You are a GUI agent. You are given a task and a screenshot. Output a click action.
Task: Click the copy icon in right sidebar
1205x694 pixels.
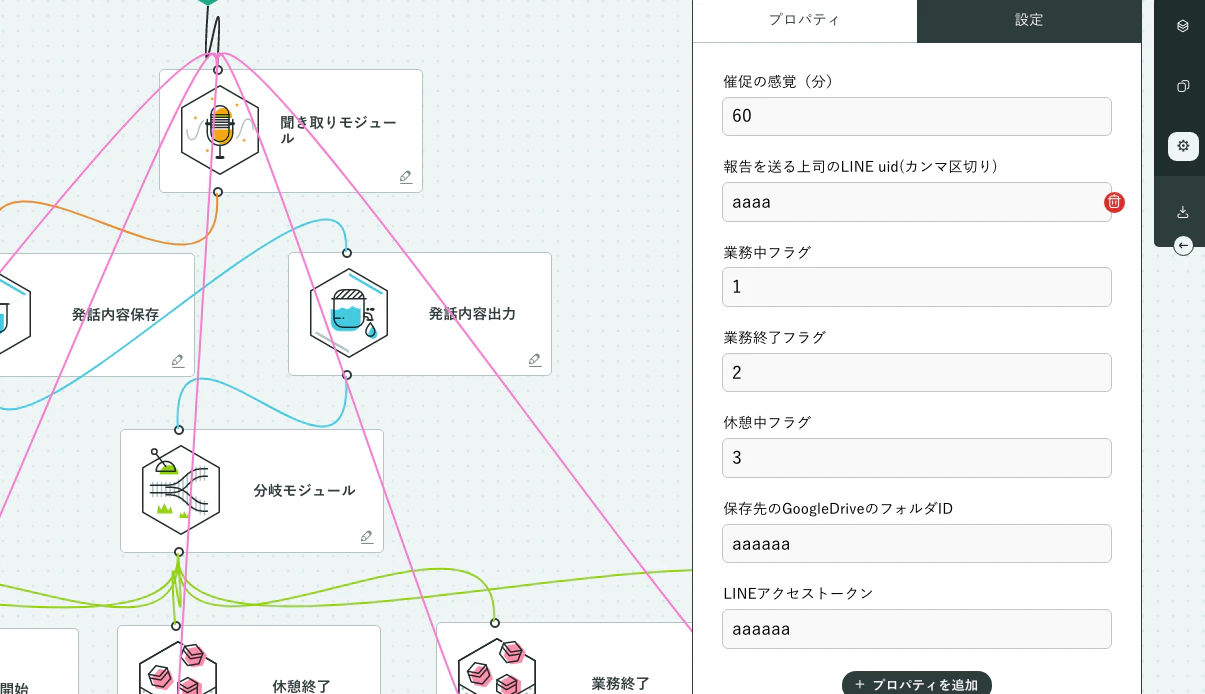tap(1183, 86)
